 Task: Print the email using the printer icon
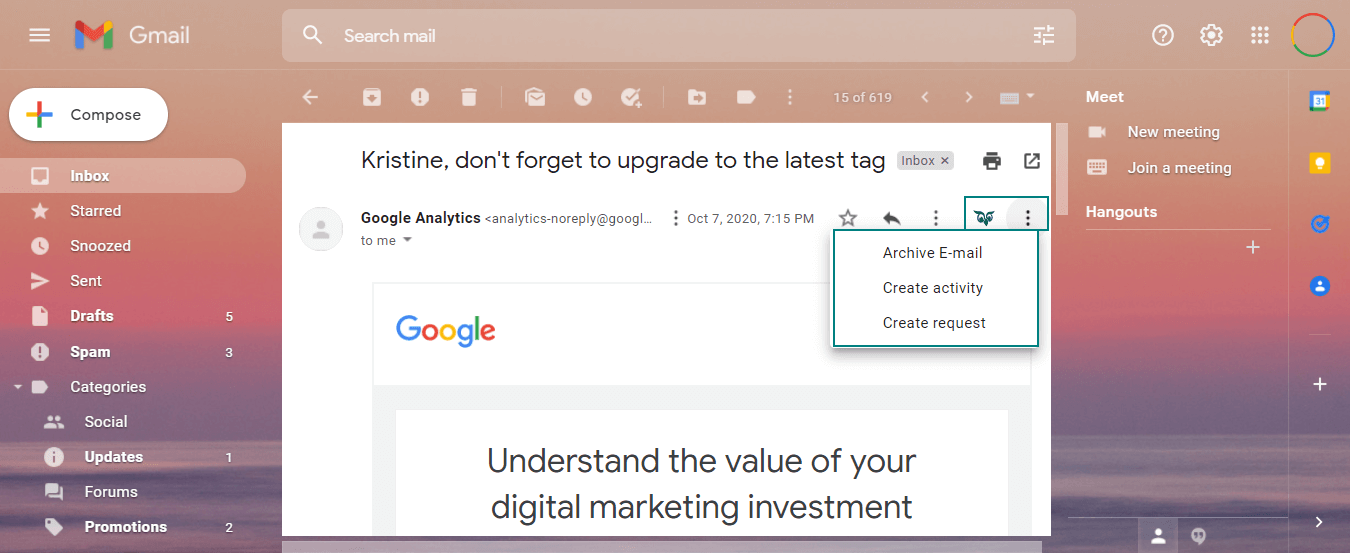(x=991, y=161)
